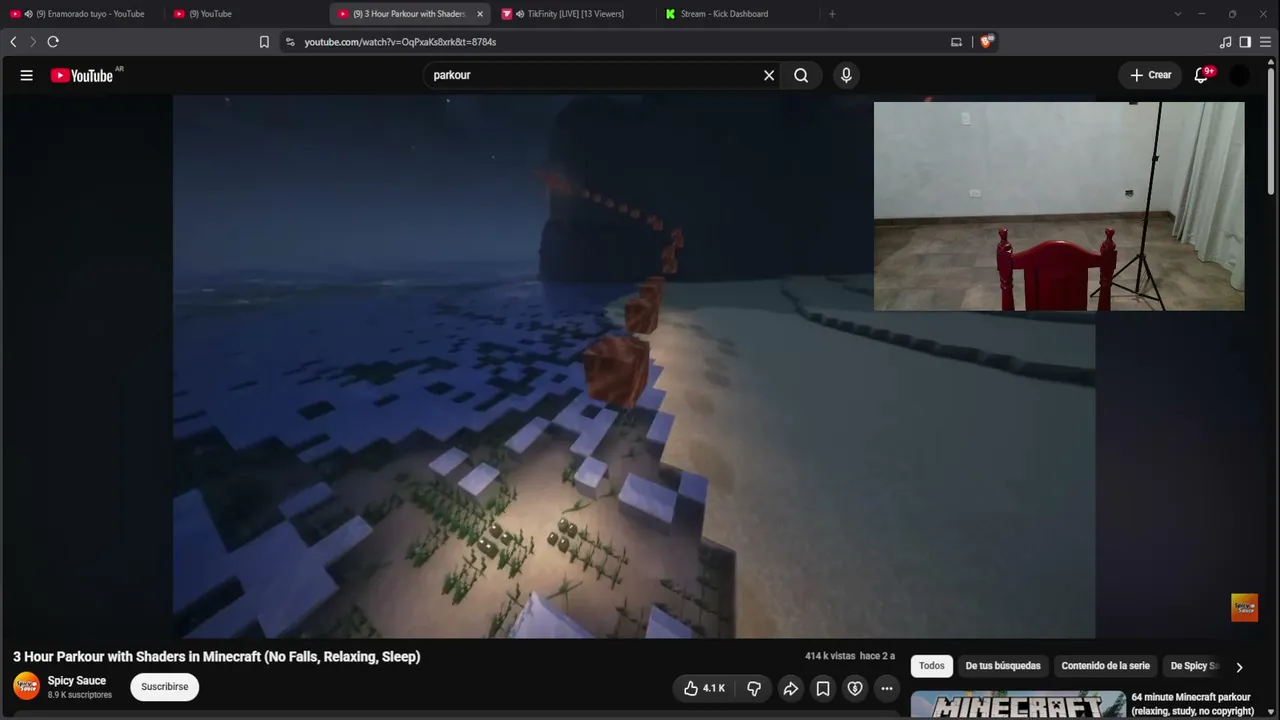Go to YouTube home via the logo

click(82, 75)
